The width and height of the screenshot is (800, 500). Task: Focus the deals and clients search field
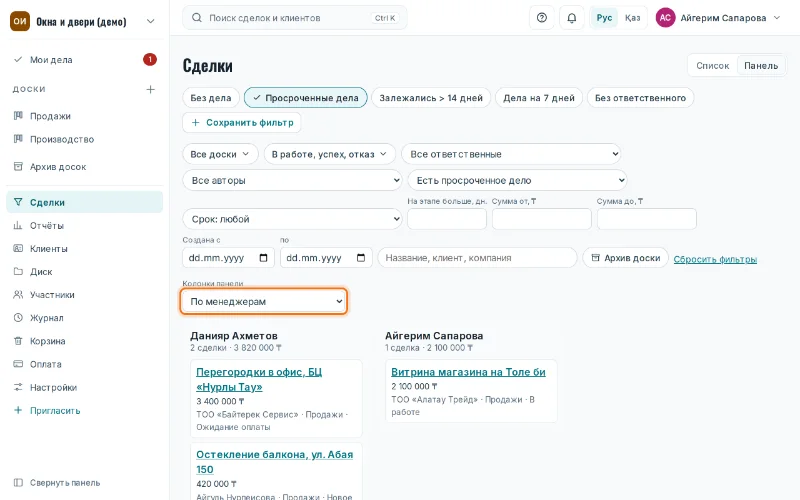[295, 18]
